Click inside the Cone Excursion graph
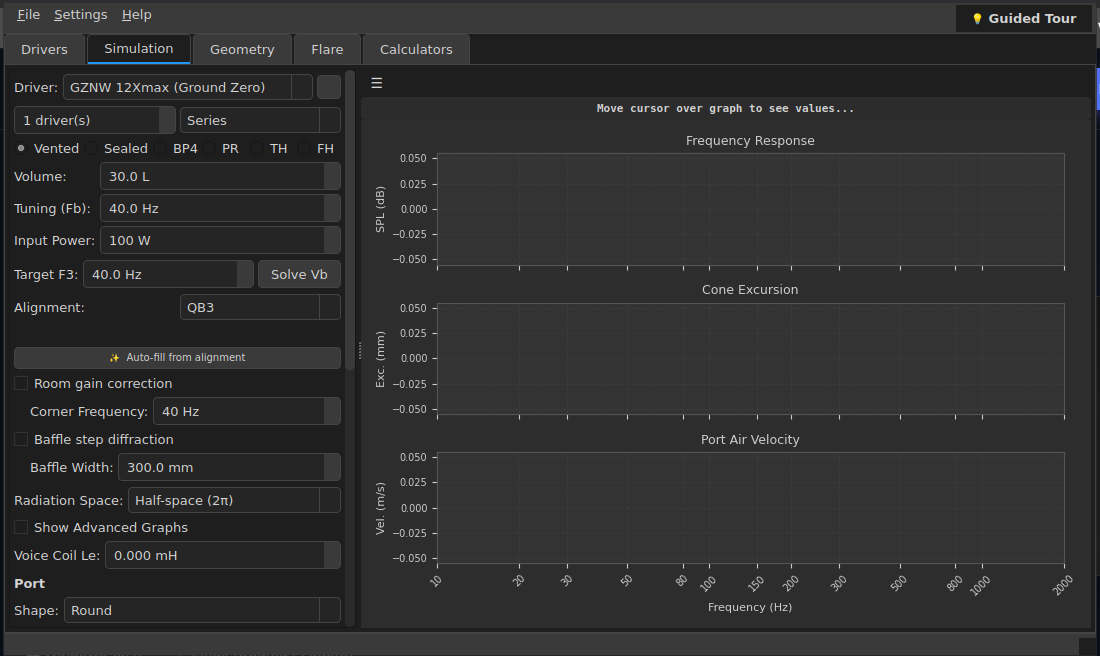Image resolution: width=1100 pixels, height=656 pixels. click(751, 359)
